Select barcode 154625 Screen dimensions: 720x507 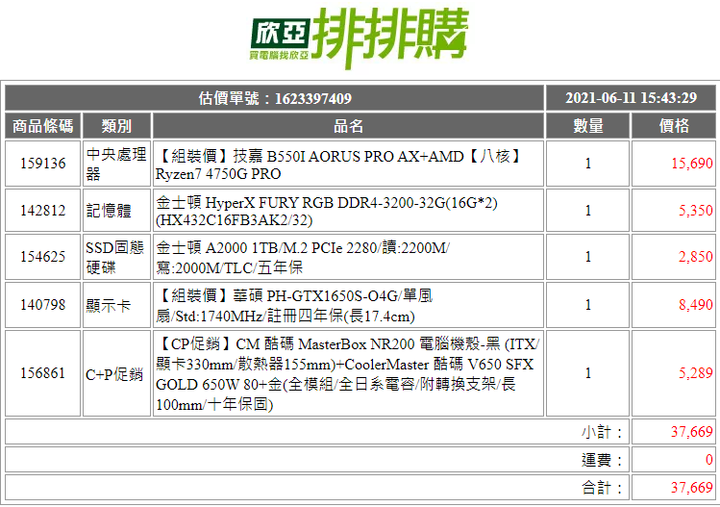pos(43,257)
